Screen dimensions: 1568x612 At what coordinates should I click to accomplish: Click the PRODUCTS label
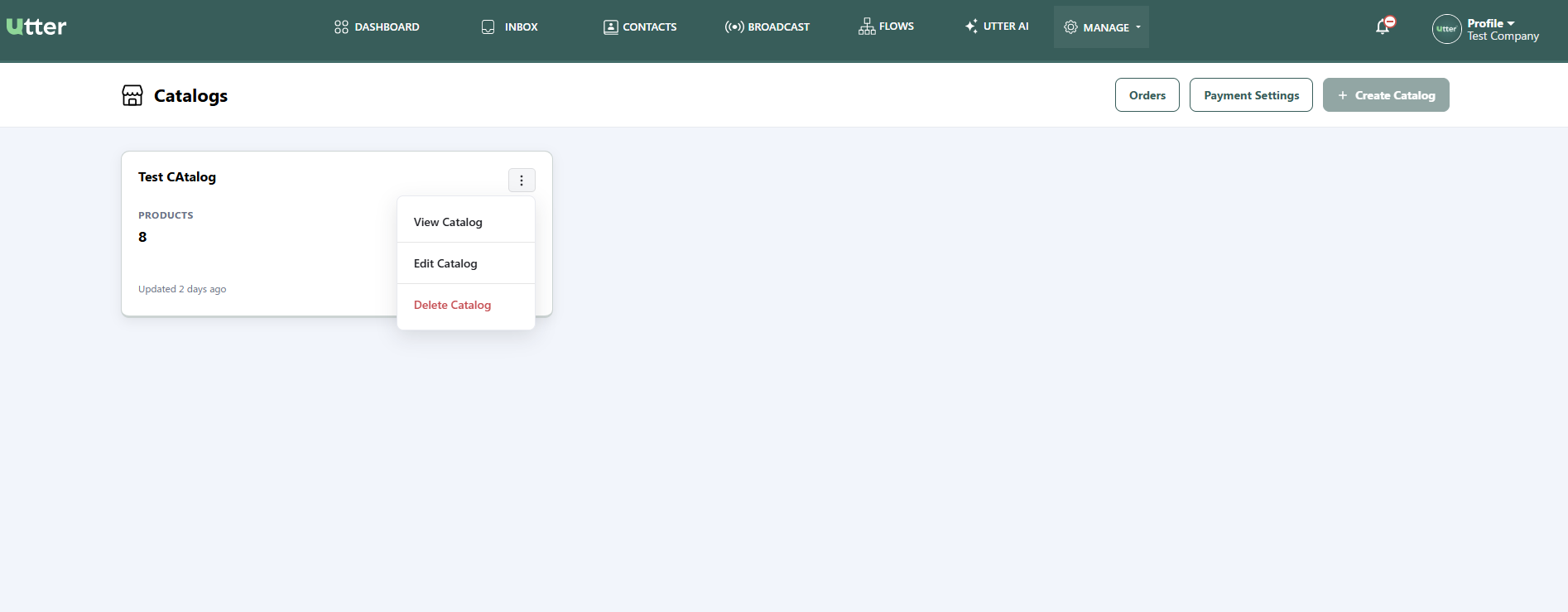166,215
